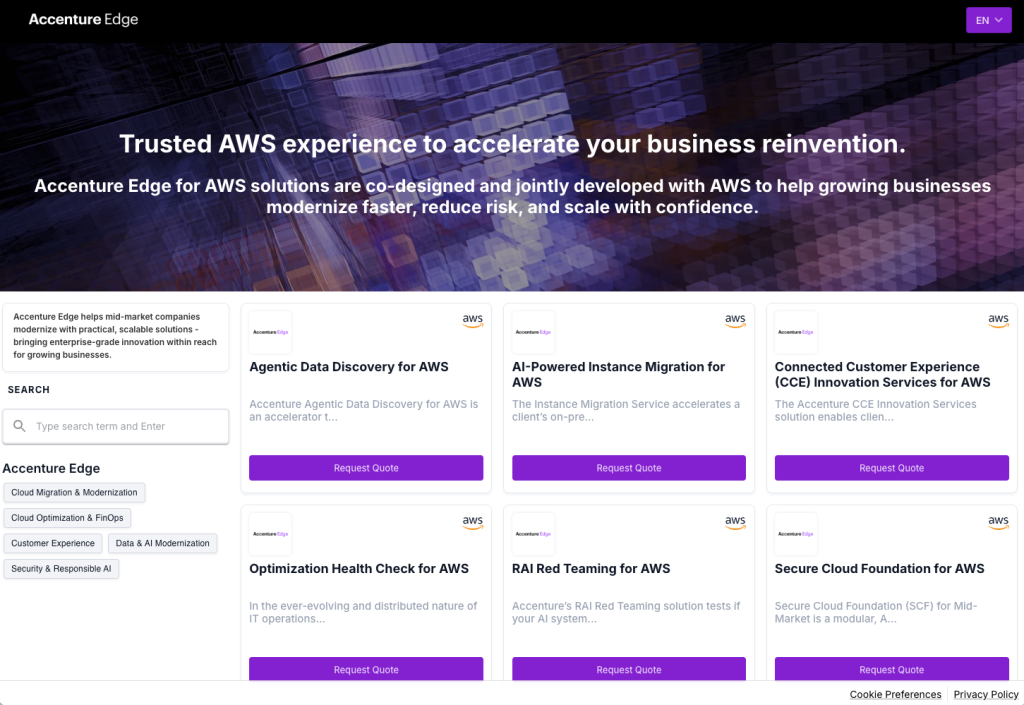This screenshot has width=1024, height=705.
Task: Click 'Accenture Edge helps mid-market companies' blurb
Action: 115,336
